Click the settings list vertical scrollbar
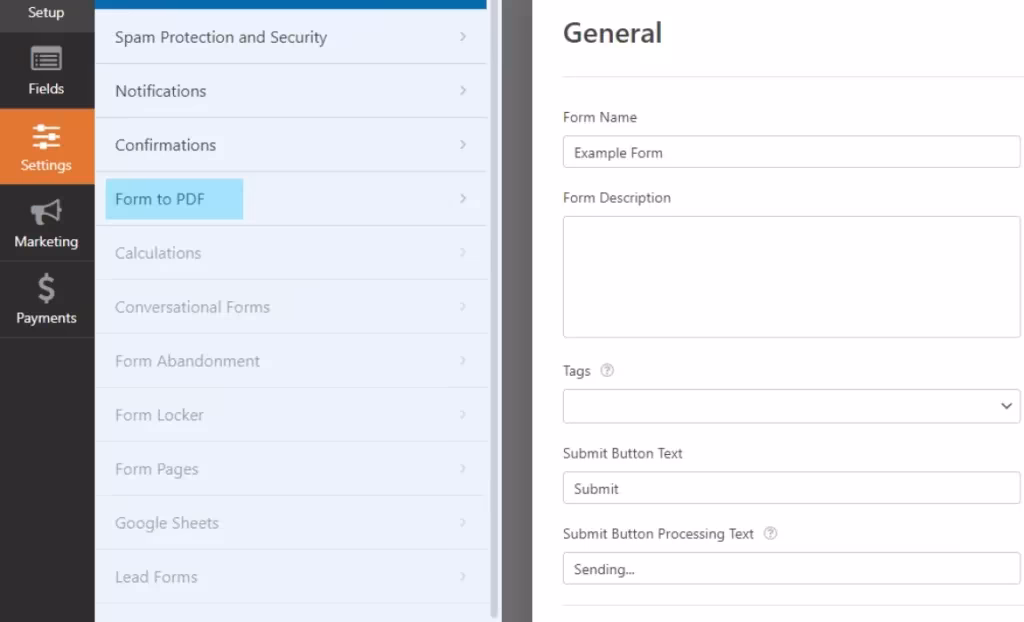 pos(493,300)
